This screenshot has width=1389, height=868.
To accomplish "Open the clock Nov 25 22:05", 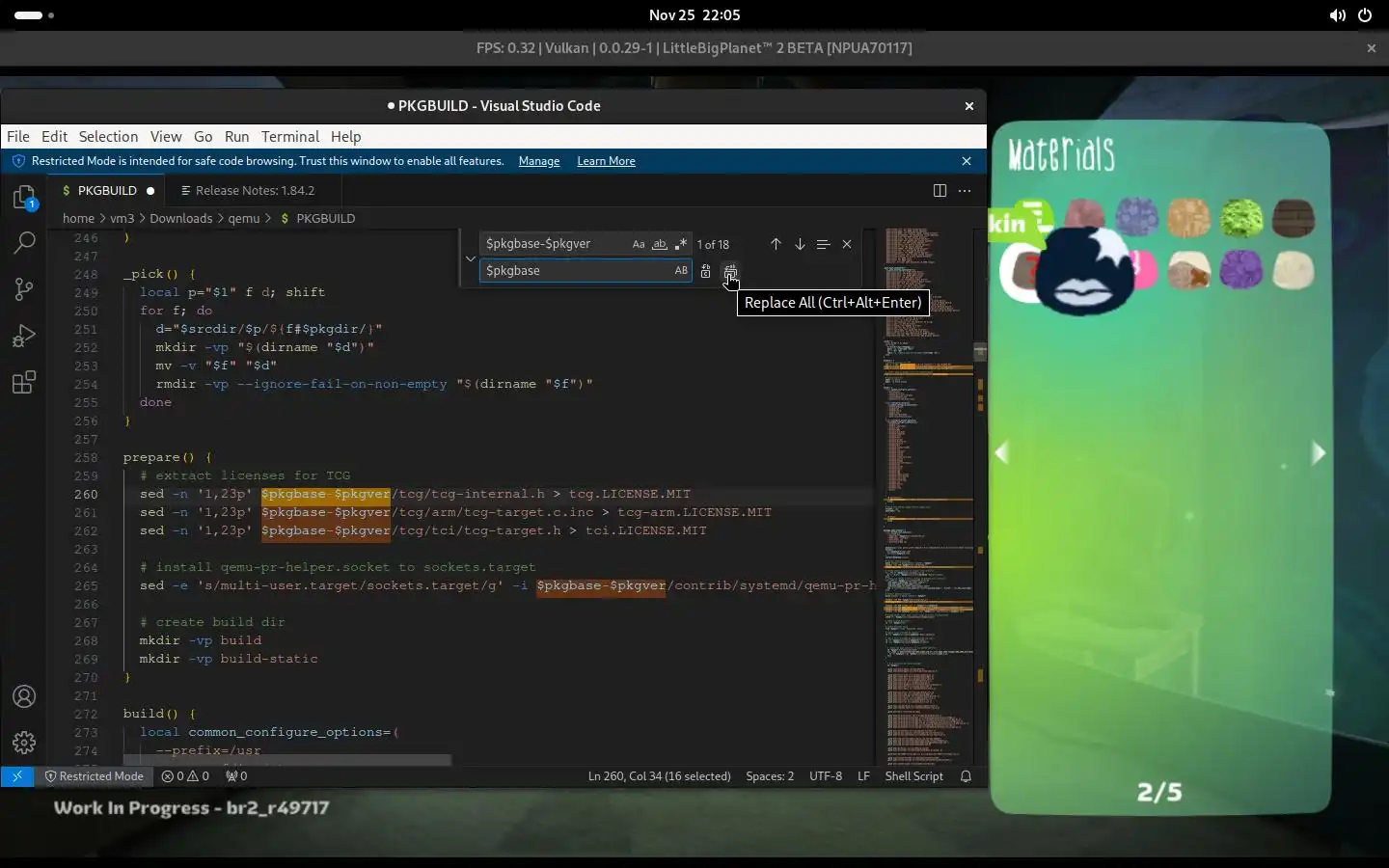I will pyautogui.click(x=694, y=15).
